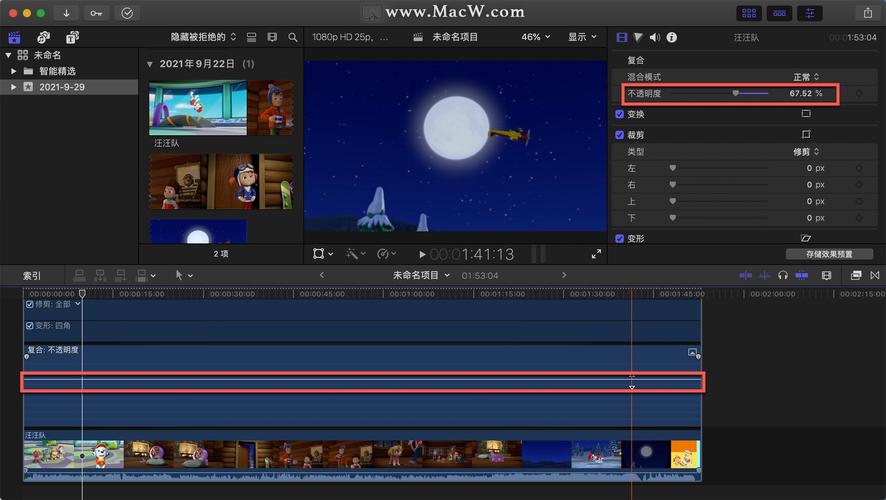Show the browser layout button
This screenshot has width=886, height=500.
pyautogui.click(x=749, y=13)
